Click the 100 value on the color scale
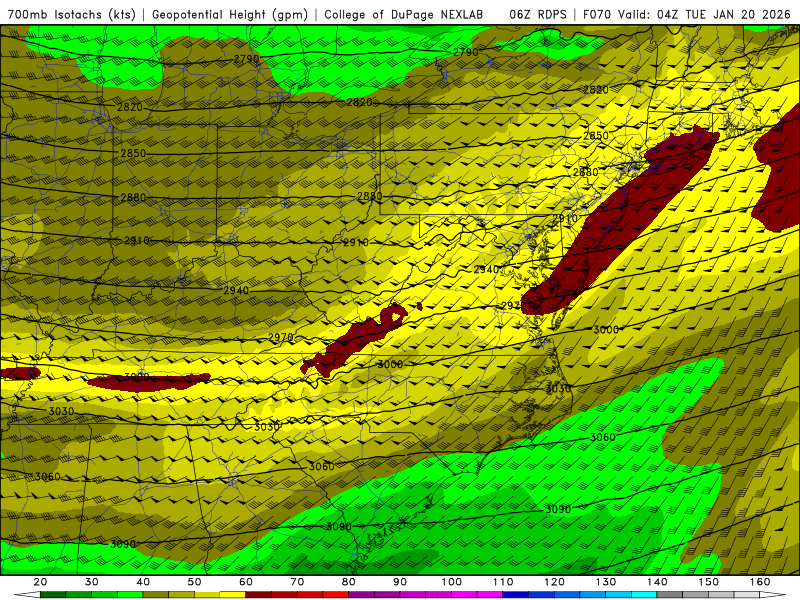 point(452,582)
